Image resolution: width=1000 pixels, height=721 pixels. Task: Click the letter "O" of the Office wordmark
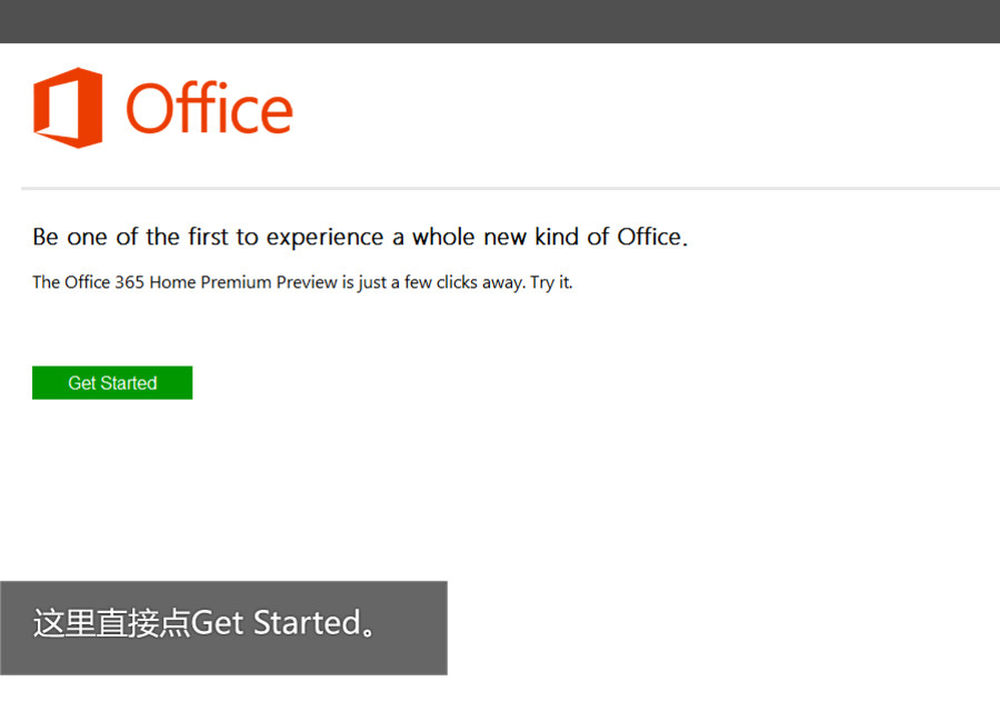point(151,109)
